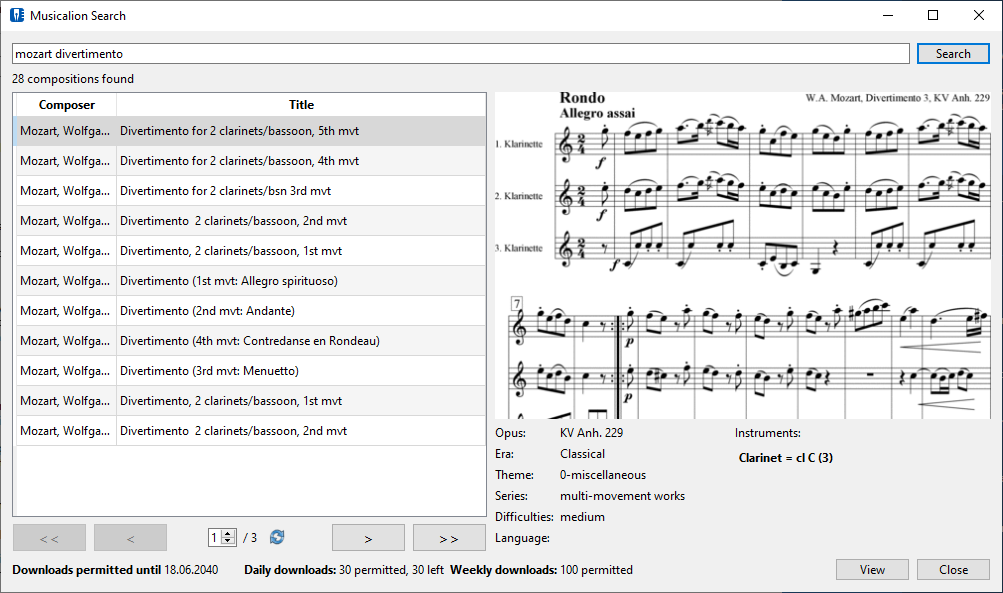Click the Rondo sheet music preview
Viewport: 1003px width, 593px height.
click(743, 255)
